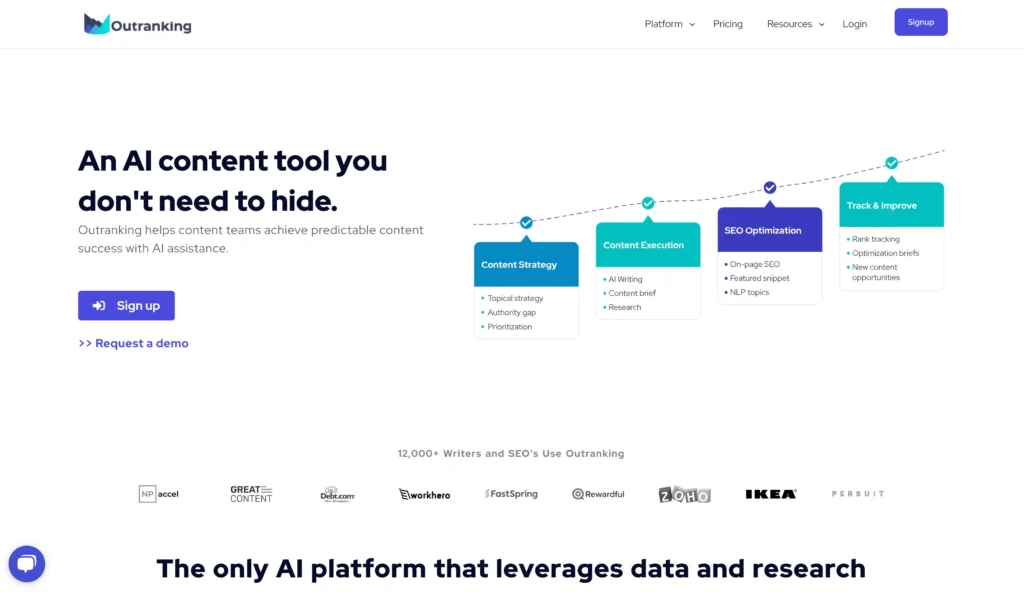Click the Debt.com logo
1024x592 pixels.
(x=337, y=494)
